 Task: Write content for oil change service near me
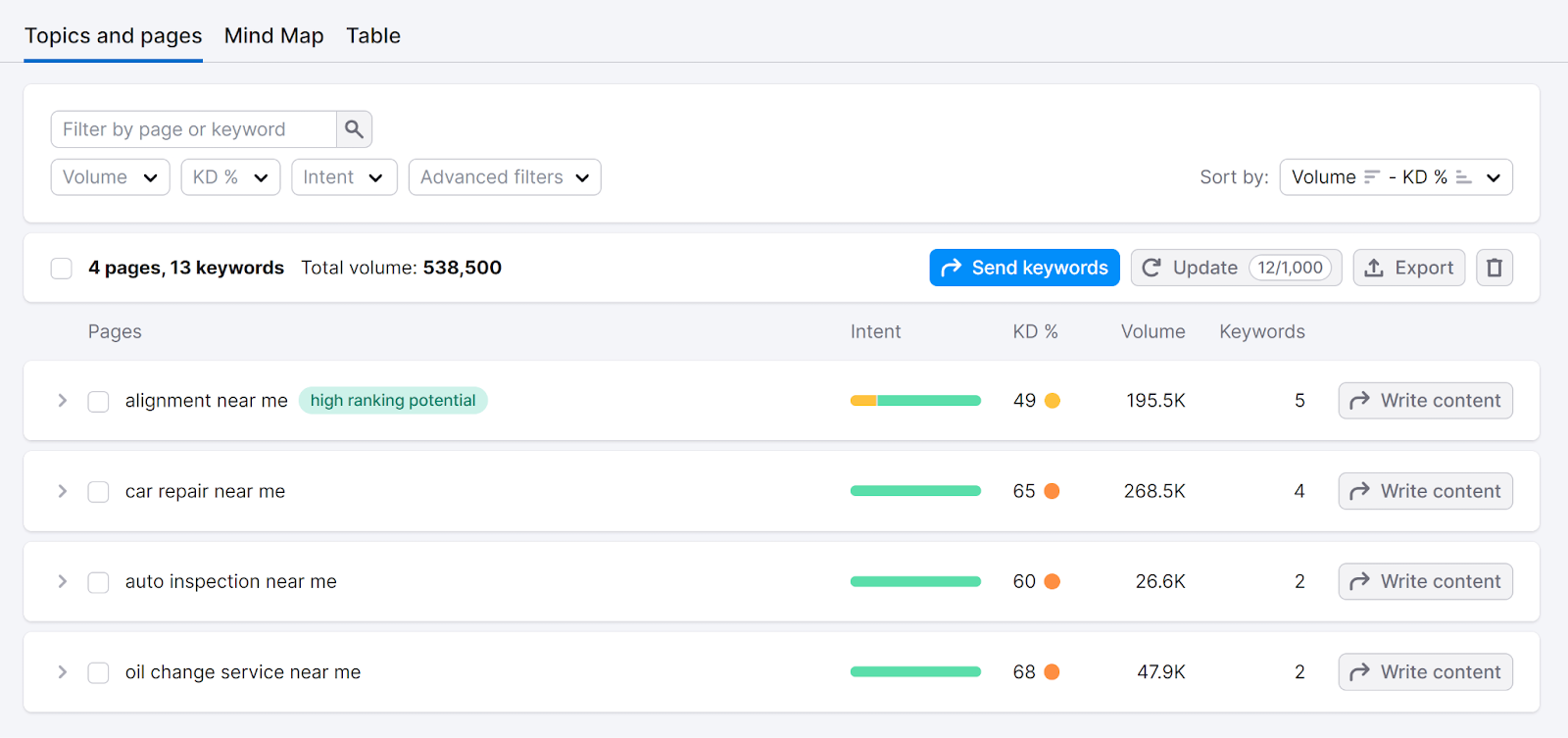[x=1425, y=672]
